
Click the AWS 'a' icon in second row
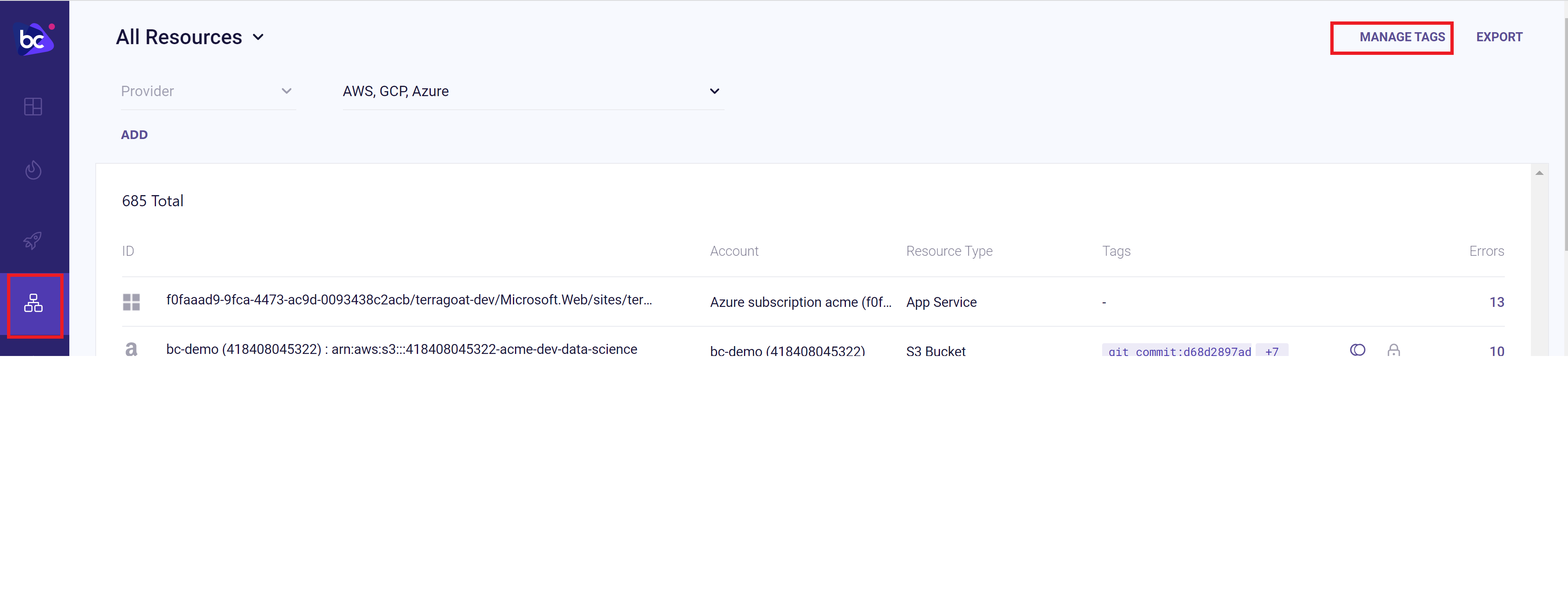click(131, 349)
